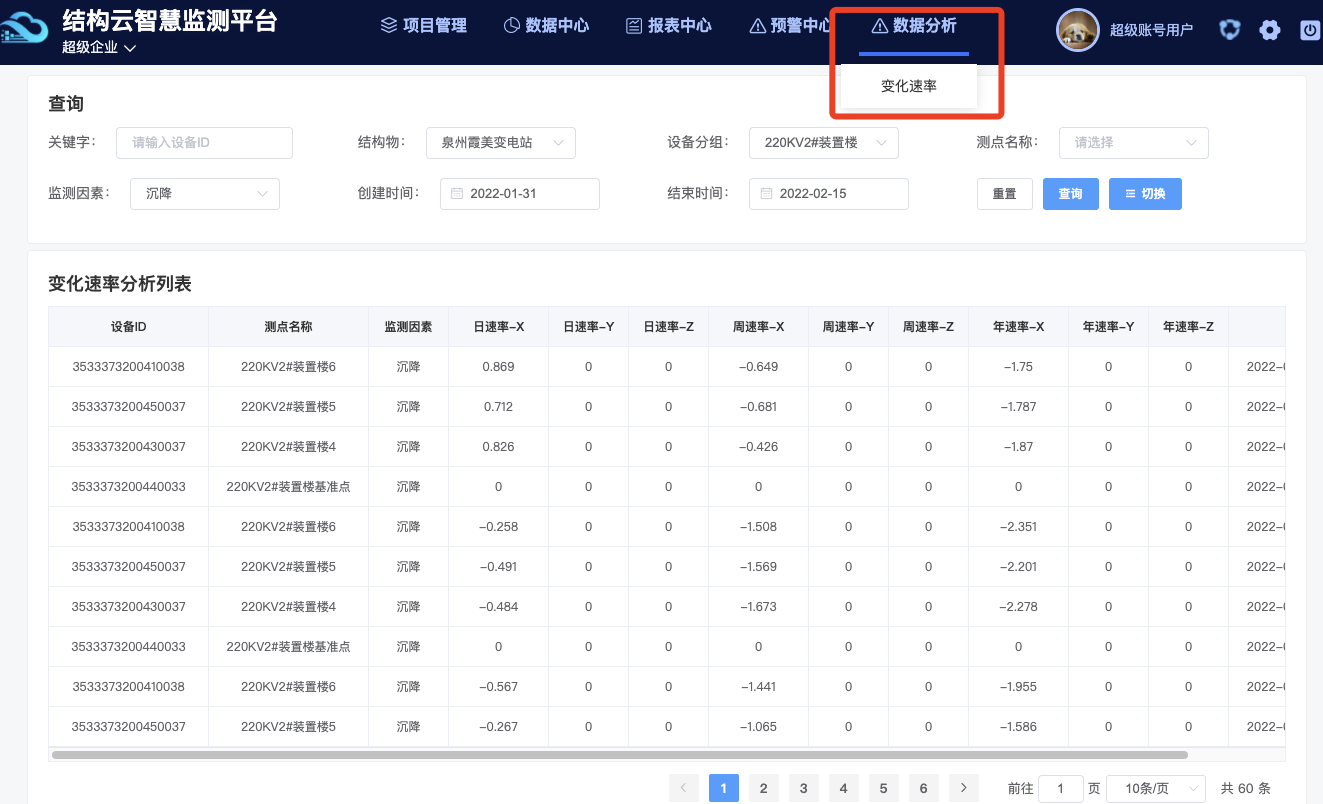Go to pagination page 6
Image resolution: width=1323 pixels, height=804 pixels.
[x=923, y=788]
